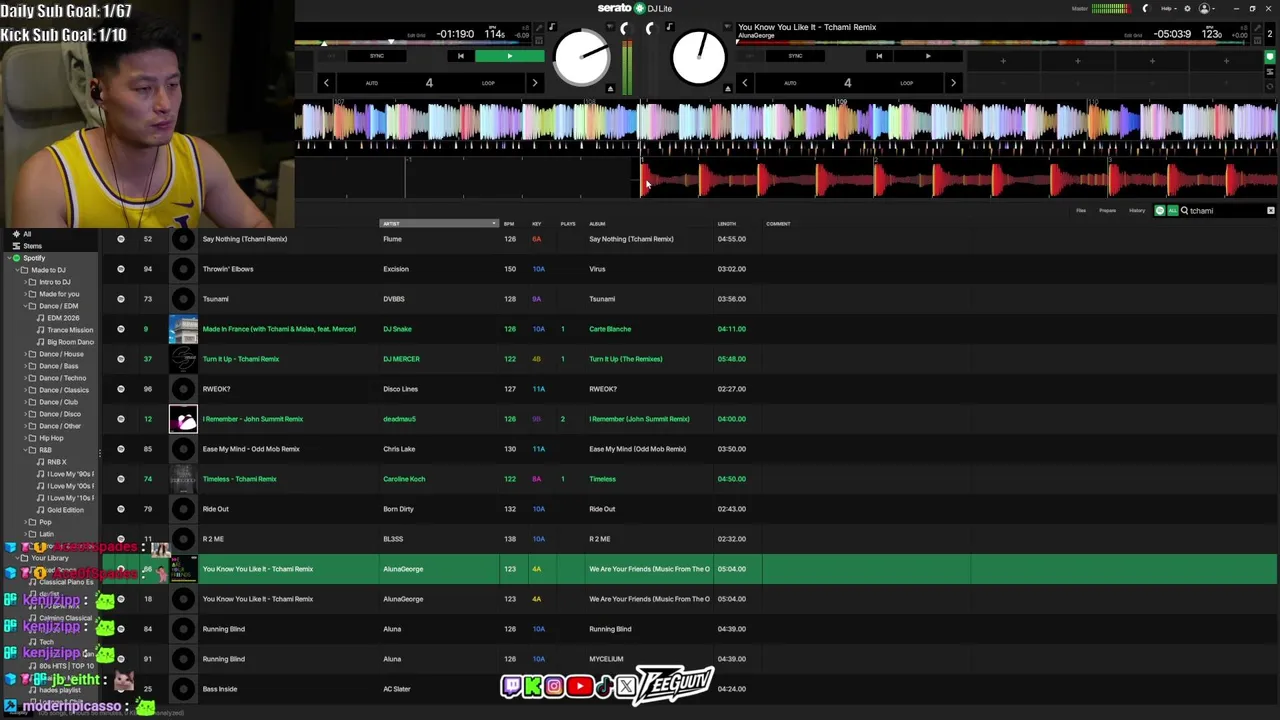Image resolution: width=1280 pixels, height=720 pixels.
Task: Click the right deck cue/previous button
Action: pos(879,56)
